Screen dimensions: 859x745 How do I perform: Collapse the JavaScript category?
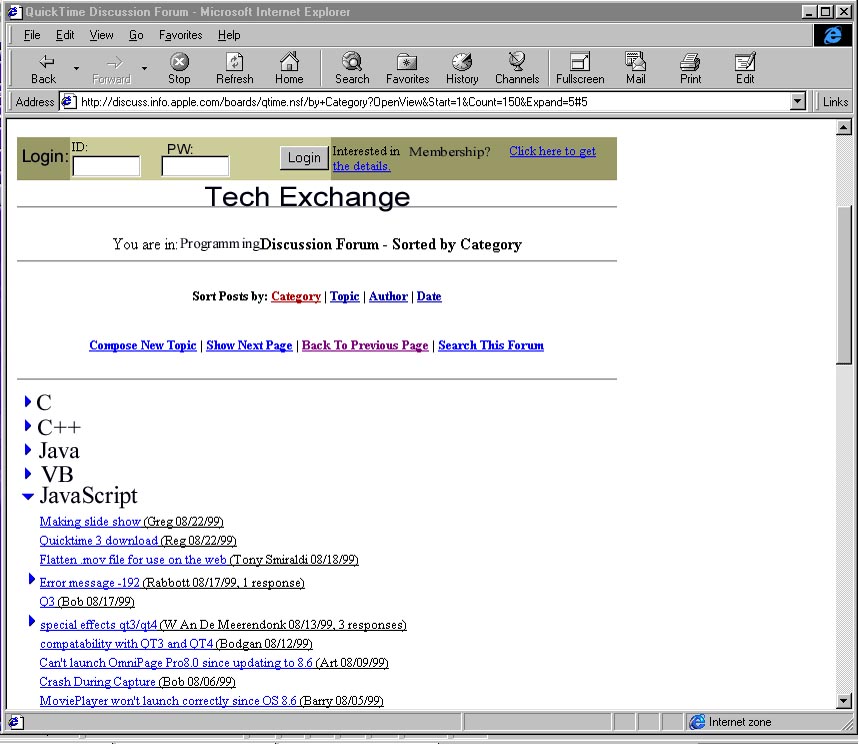28,496
